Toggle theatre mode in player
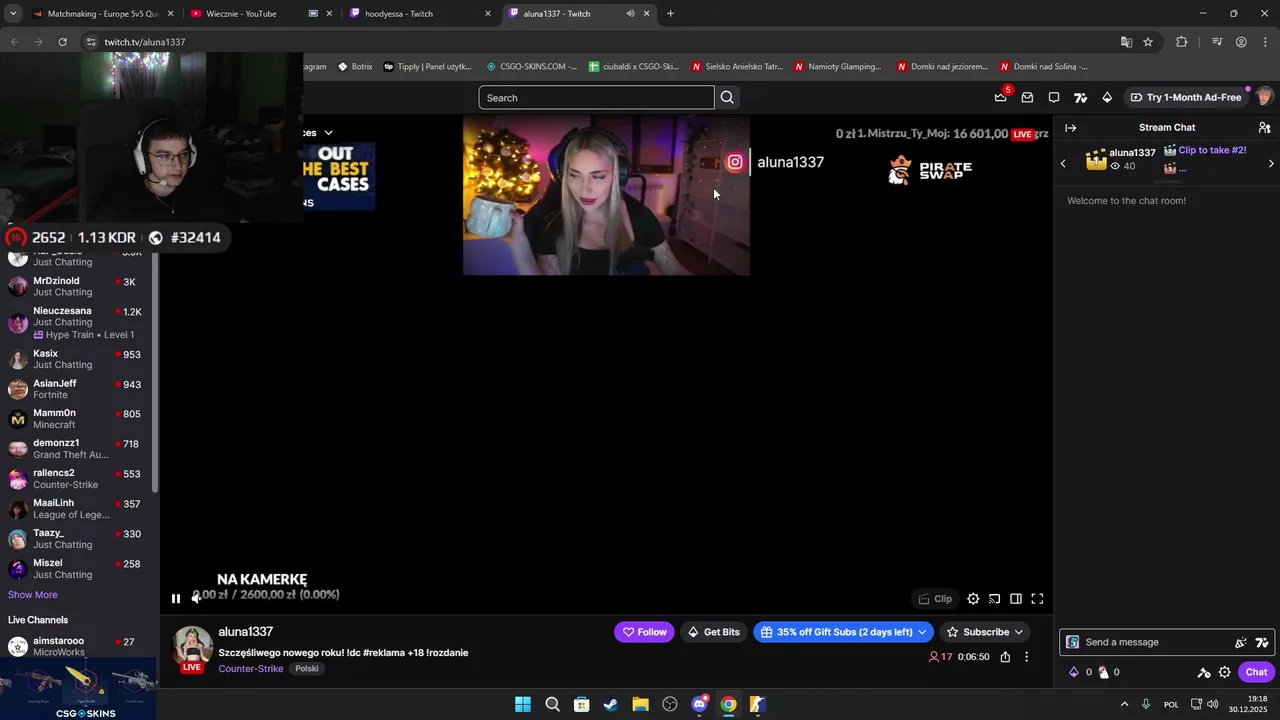Viewport: 1280px width, 720px height. [x=1016, y=599]
